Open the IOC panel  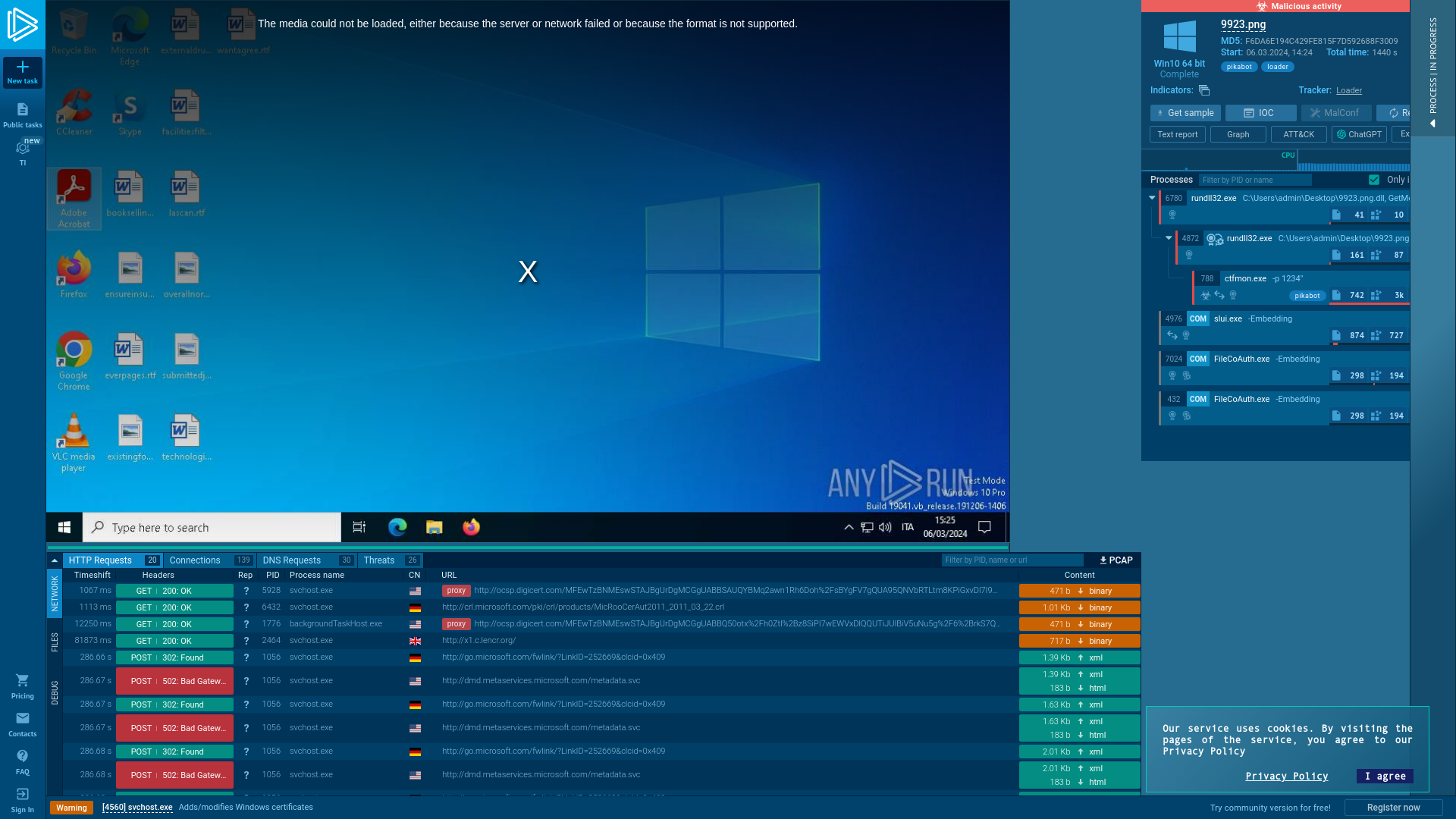pyautogui.click(x=1259, y=112)
